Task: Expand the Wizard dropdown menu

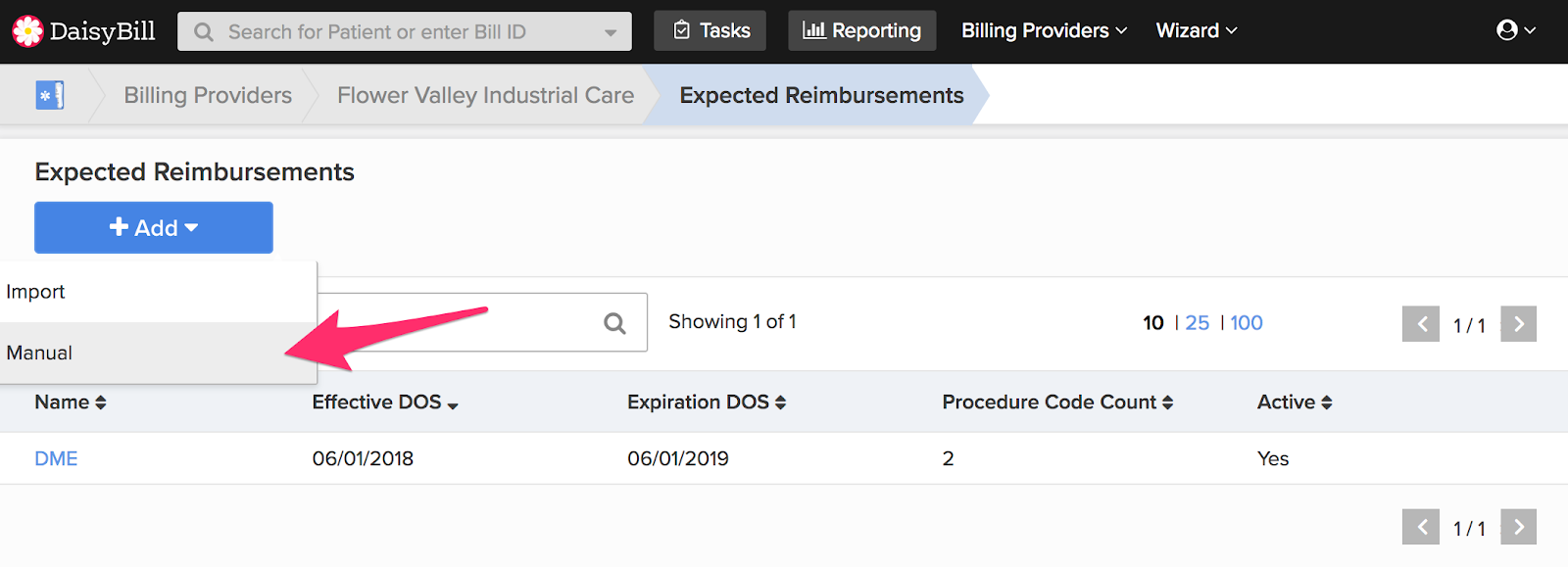Action: coord(1197,30)
